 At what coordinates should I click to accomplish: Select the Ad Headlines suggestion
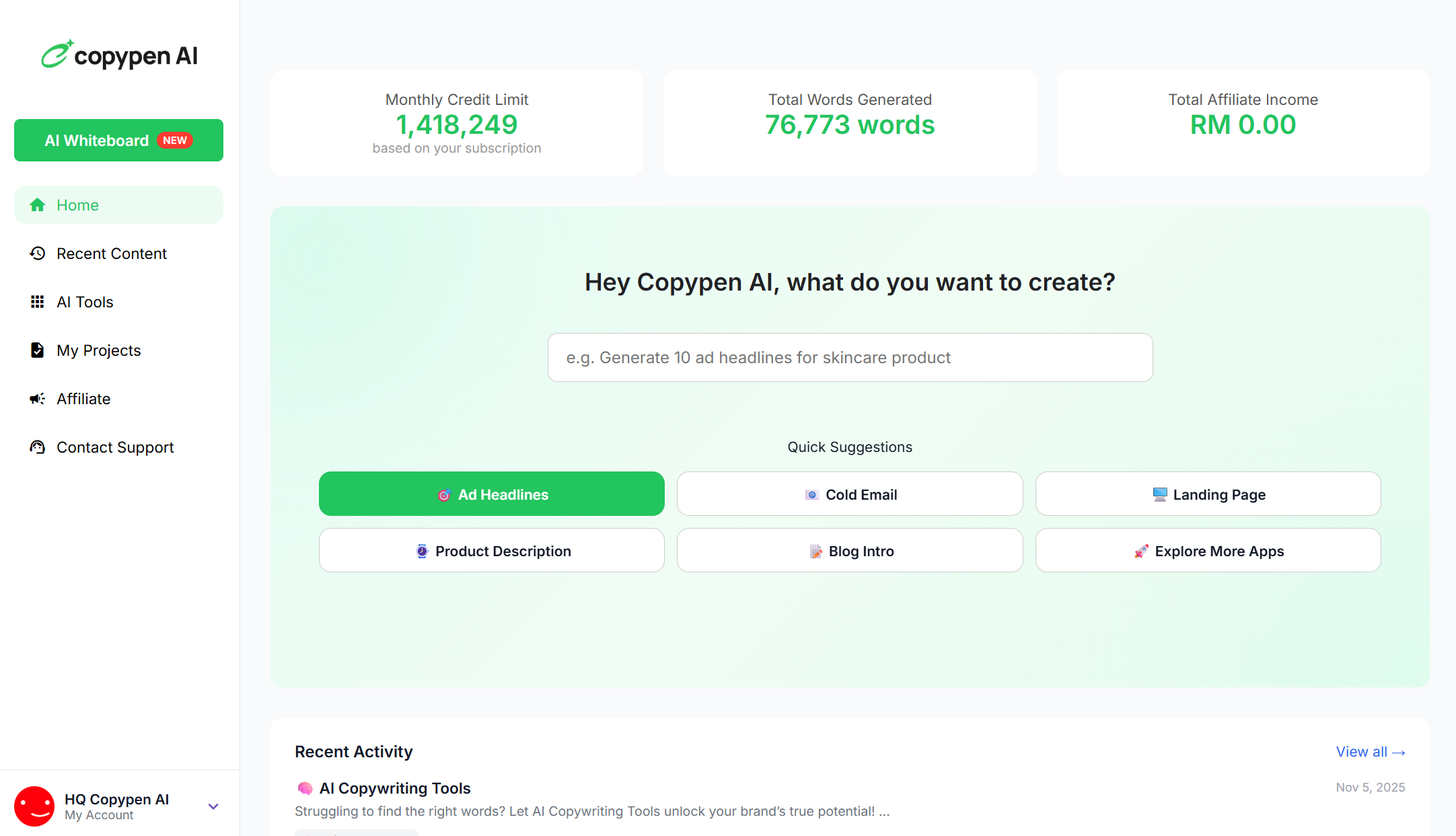(492, 494)
